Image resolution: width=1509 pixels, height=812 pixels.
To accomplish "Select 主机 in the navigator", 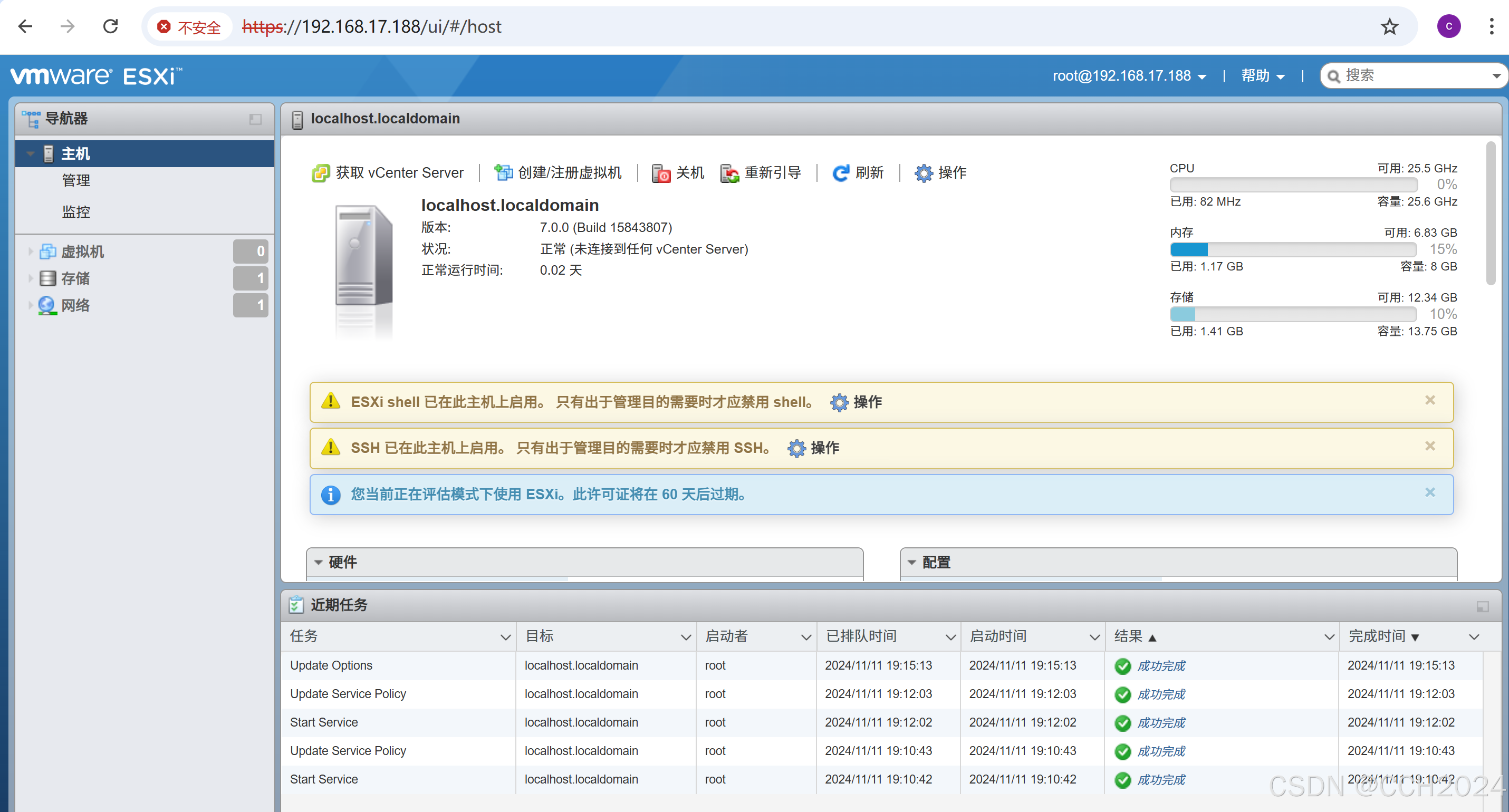I will [x=144, y=153].
